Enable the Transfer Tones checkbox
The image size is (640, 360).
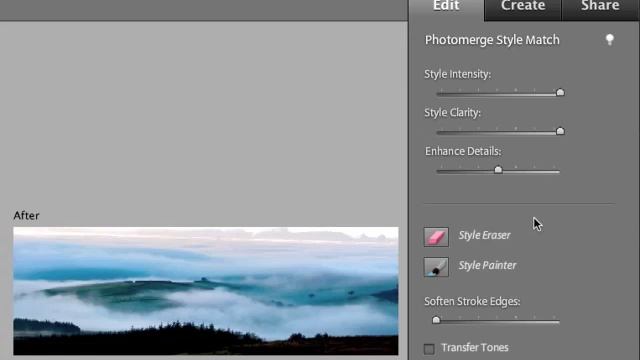pos(429,349)
